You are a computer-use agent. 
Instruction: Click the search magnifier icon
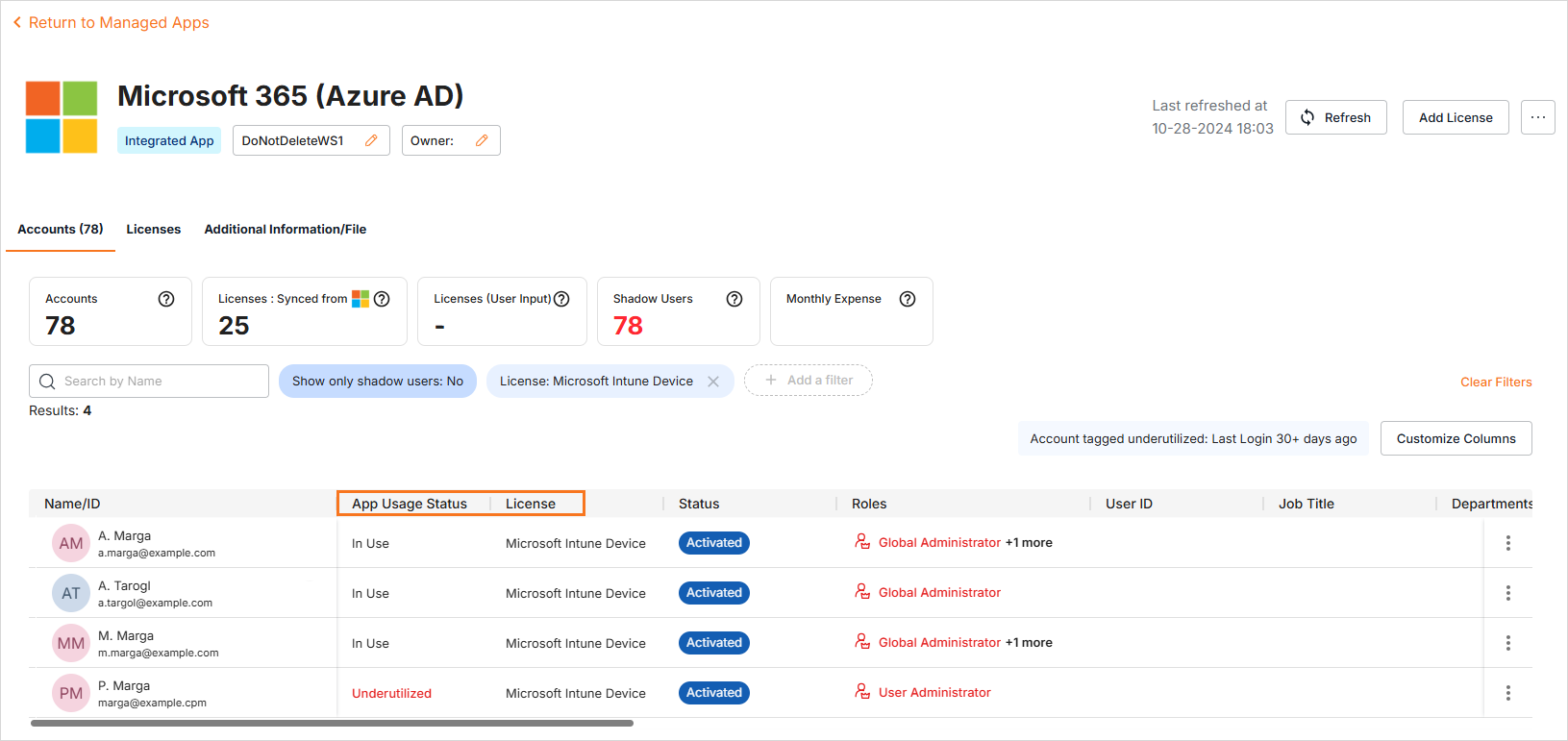[x=47, y=382]
